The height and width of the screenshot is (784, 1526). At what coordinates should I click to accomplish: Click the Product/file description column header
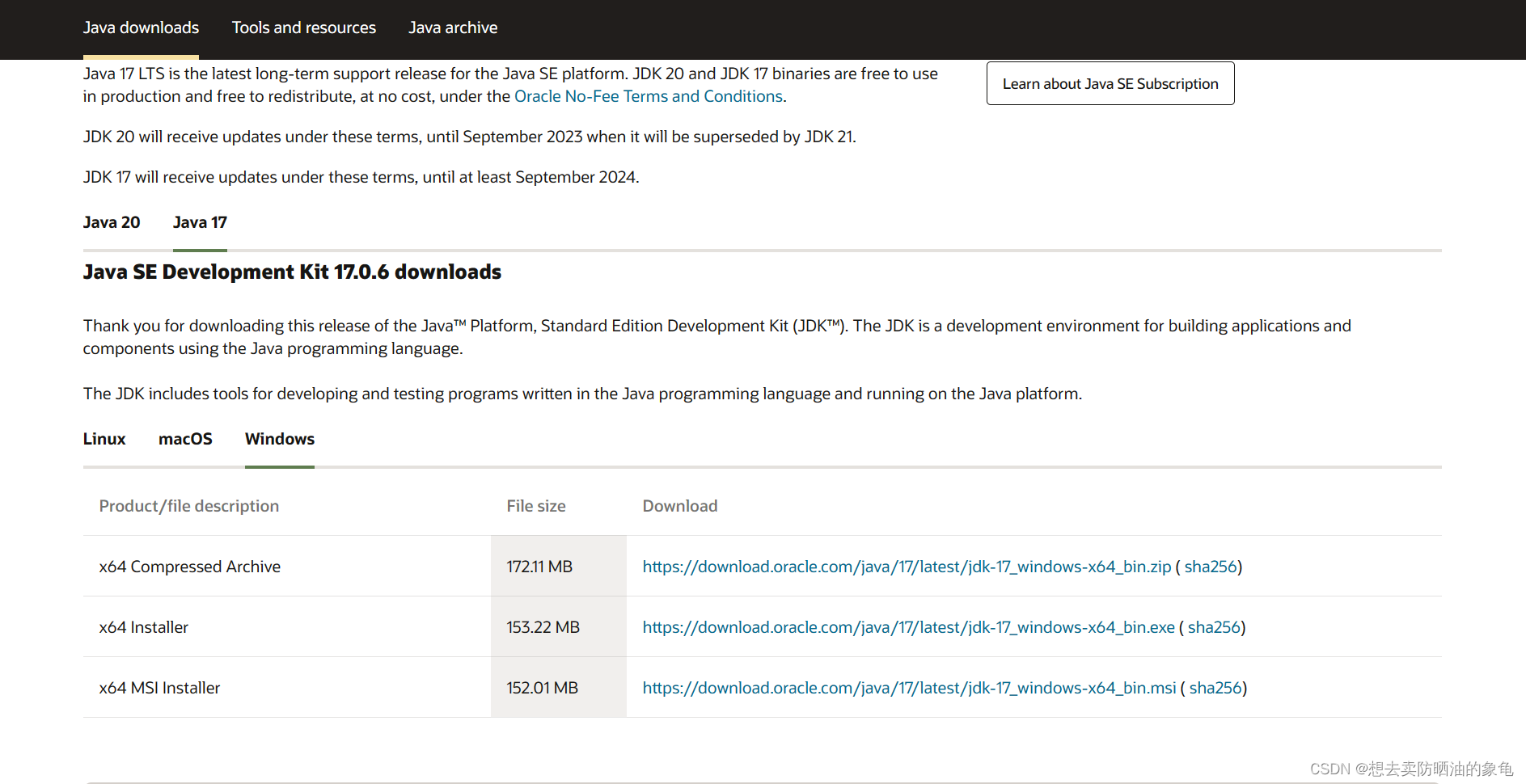(189, 506)
